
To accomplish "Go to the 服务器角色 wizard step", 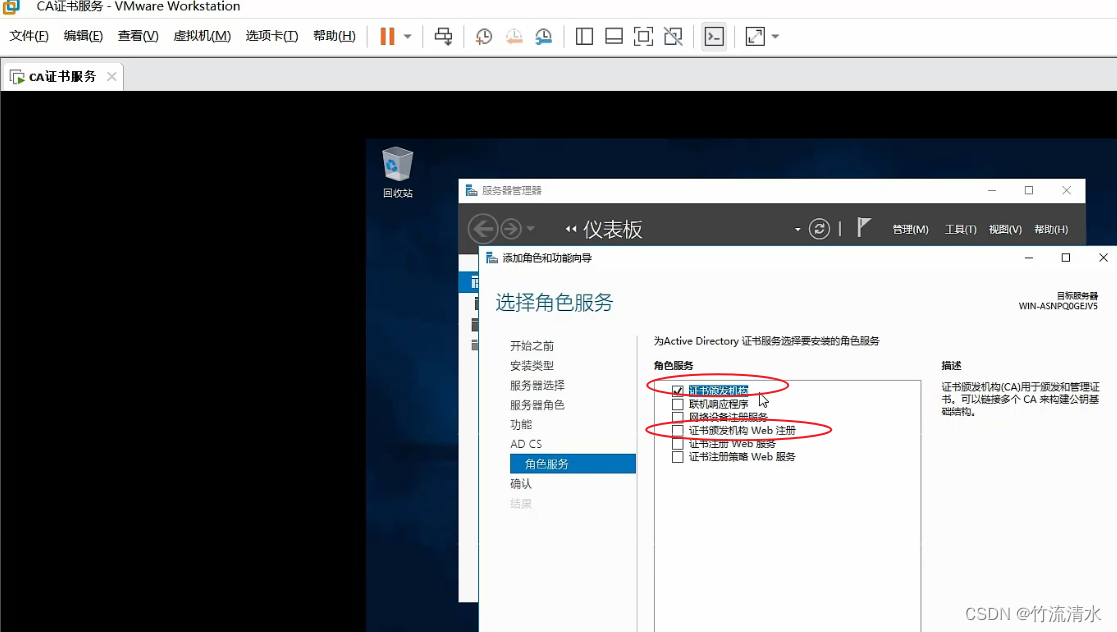I will [x=537, y=405].
